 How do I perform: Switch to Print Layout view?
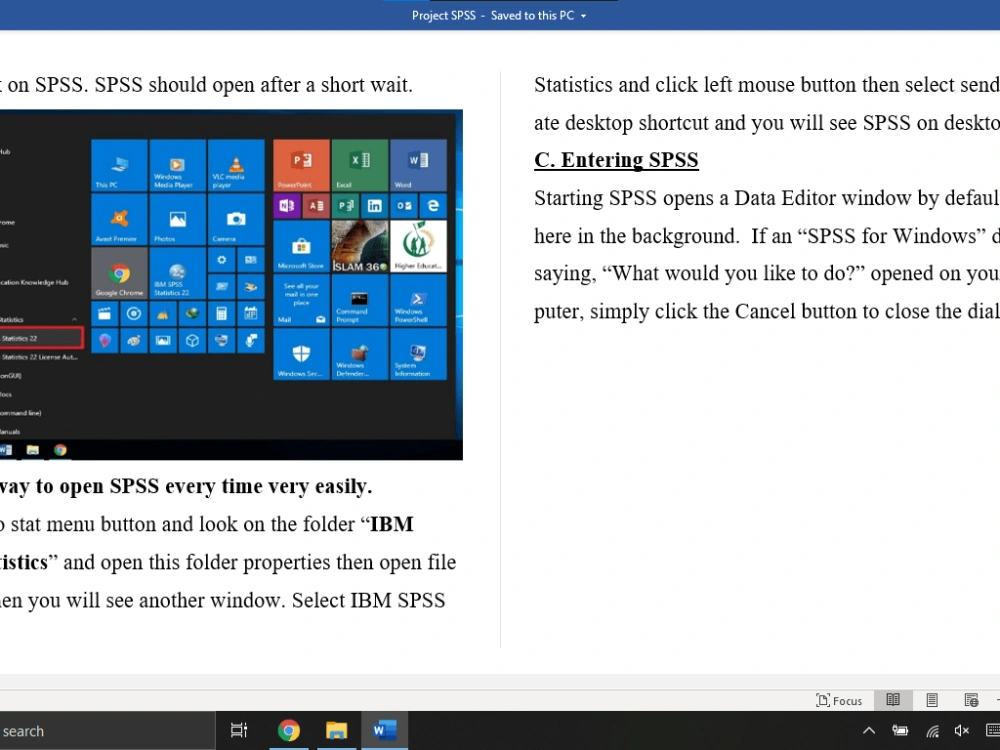(932, 700)
